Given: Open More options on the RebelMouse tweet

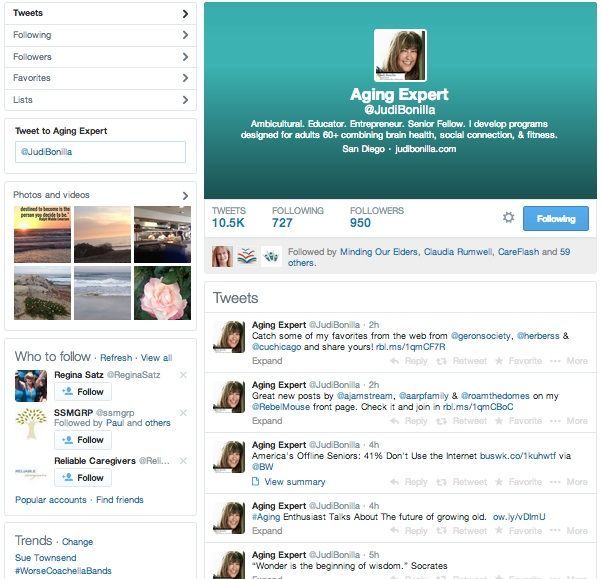Looking at the screenshot, I should click(x=569, y=421).
